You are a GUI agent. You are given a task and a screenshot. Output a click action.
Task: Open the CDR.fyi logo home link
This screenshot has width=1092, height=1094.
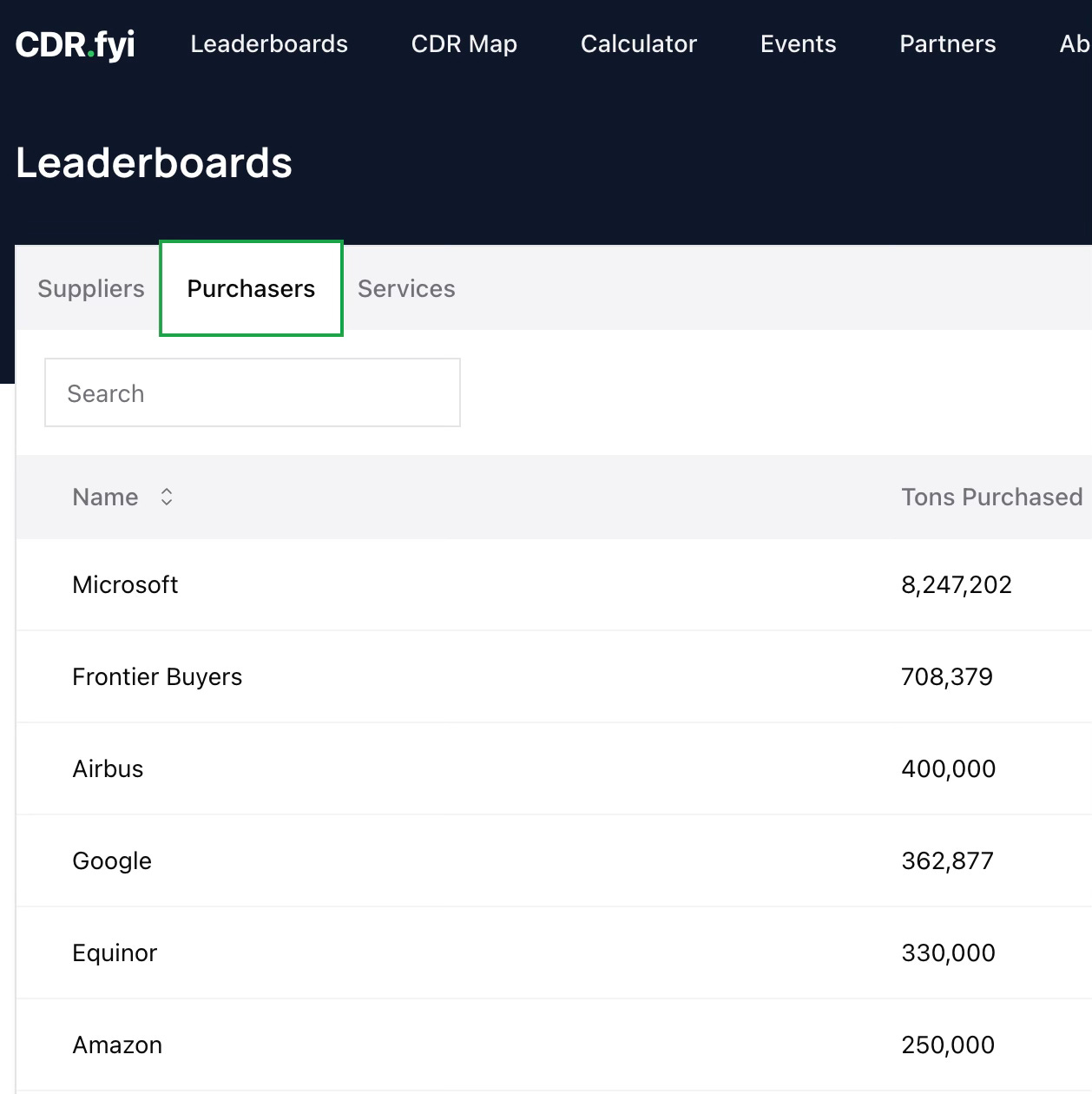[75, 45]
